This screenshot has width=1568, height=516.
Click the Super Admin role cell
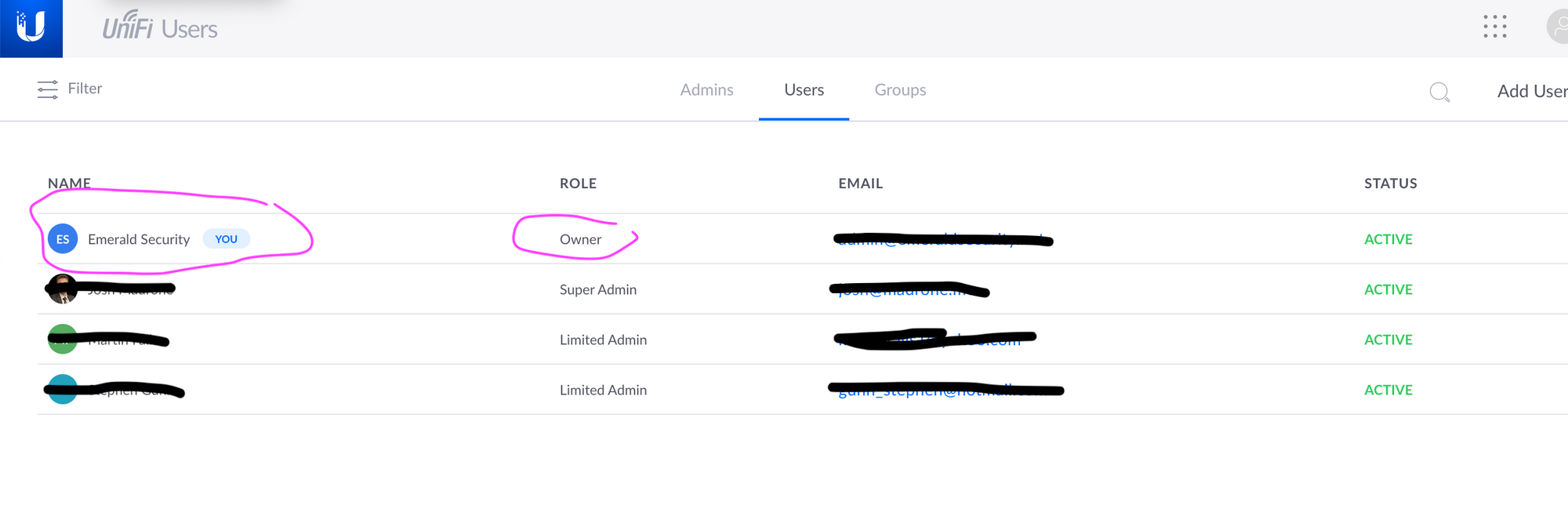click(x=597, y=289)
